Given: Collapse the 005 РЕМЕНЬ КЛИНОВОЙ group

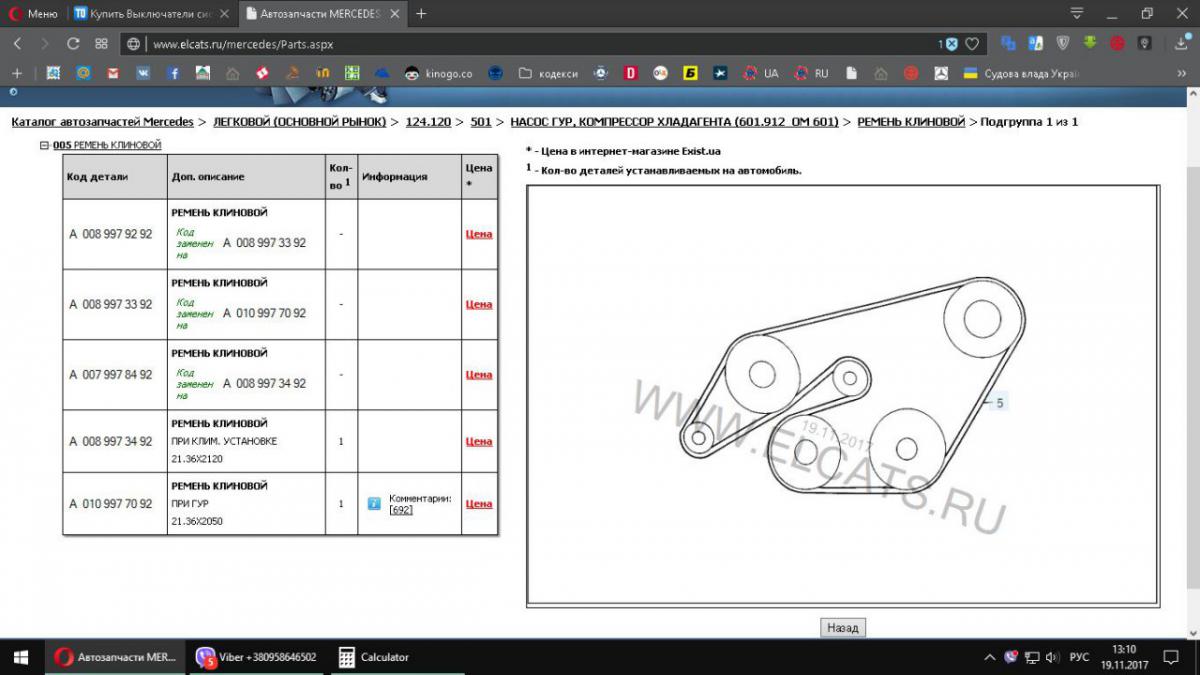Looking at the screenshot, I should pyautogui.click(x=44, y=145).
